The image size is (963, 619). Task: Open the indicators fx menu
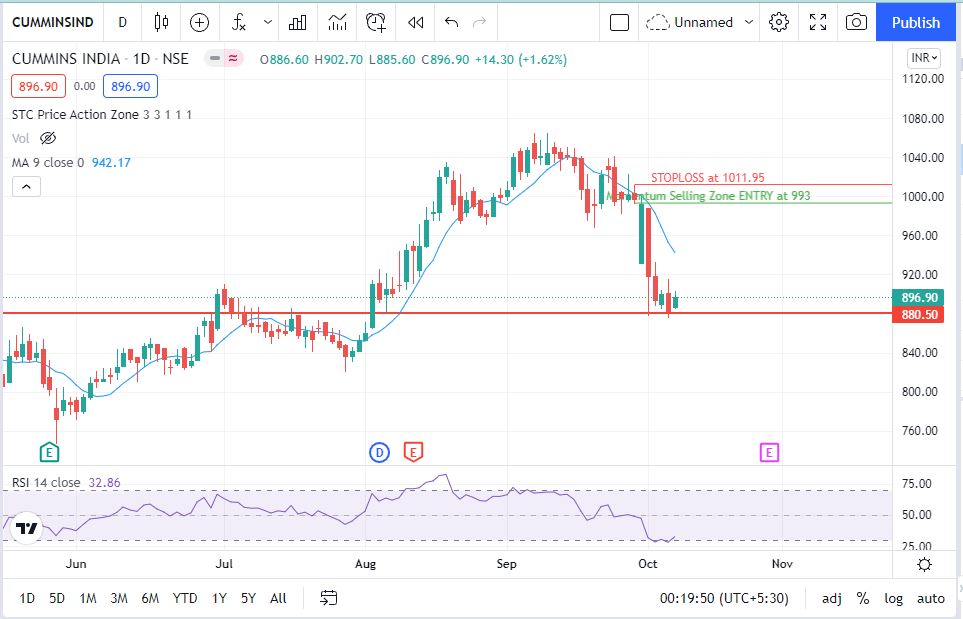(x=239, y=22)
